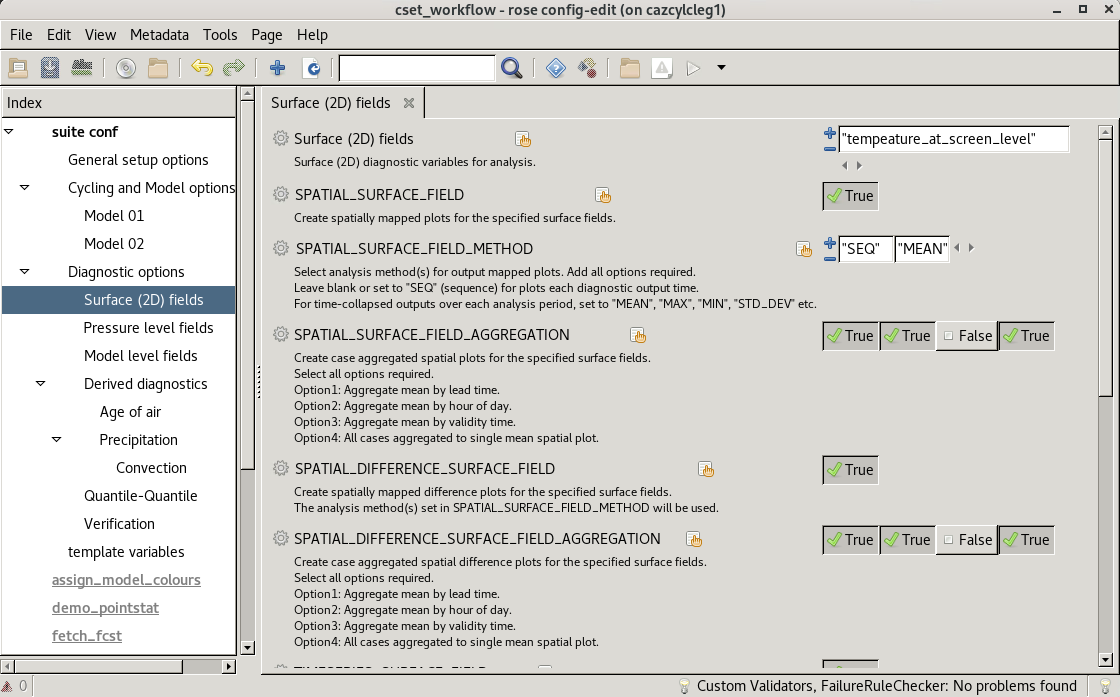Open assign_model_colours link in index

tap(126, 580)
